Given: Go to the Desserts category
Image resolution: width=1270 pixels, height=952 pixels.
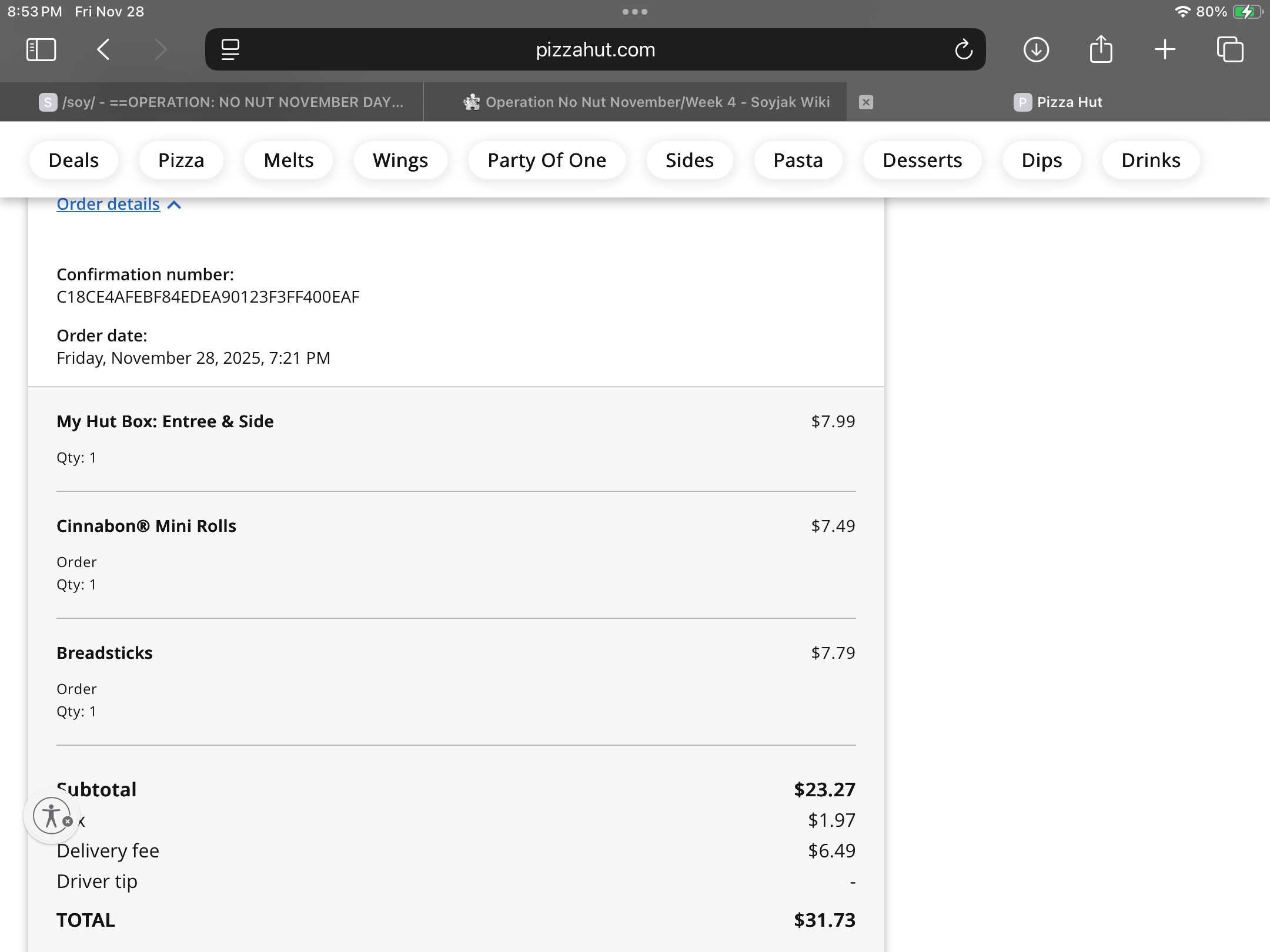Looking at the screenshot, I should (923, 160).
